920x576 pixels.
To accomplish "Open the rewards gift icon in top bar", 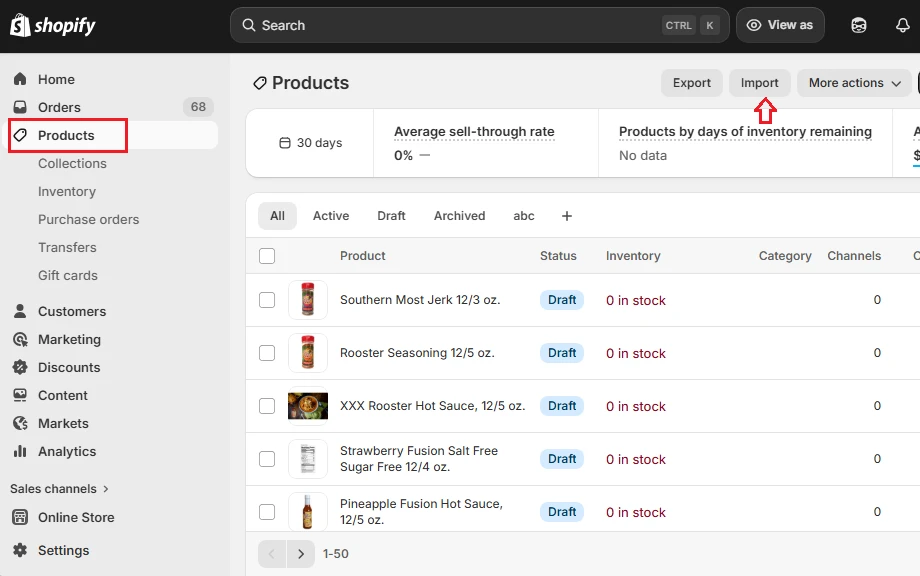I will pyautogui.click(x=858, y=25).
